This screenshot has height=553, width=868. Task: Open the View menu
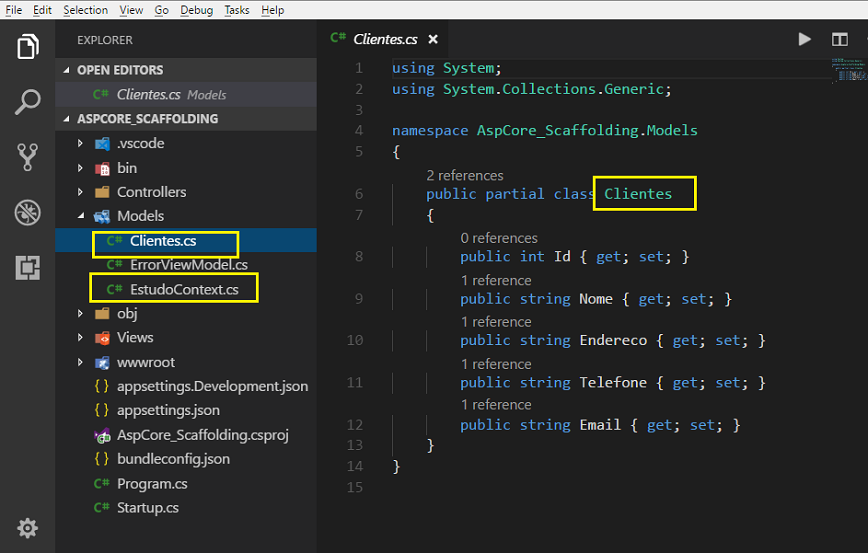[x=131, y=10]
